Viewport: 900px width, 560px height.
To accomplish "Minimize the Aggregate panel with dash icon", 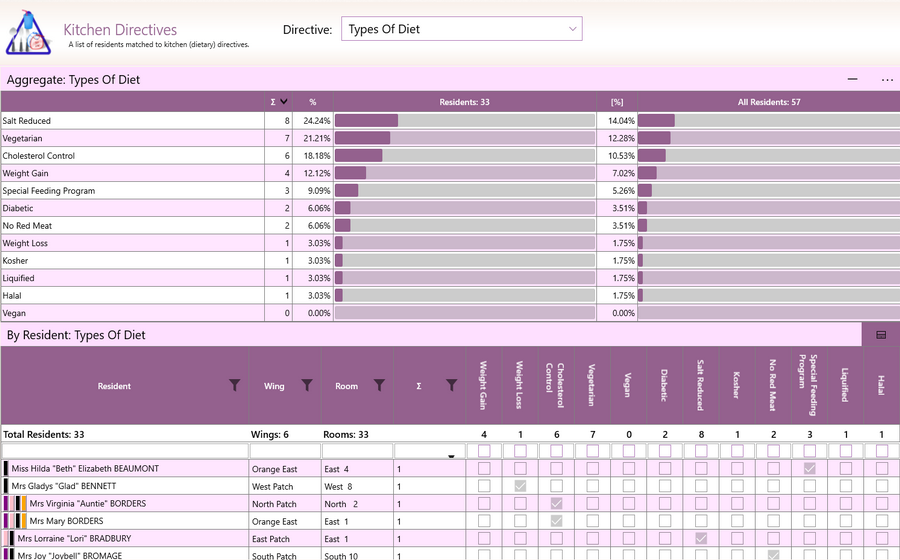I will (852, 79).
